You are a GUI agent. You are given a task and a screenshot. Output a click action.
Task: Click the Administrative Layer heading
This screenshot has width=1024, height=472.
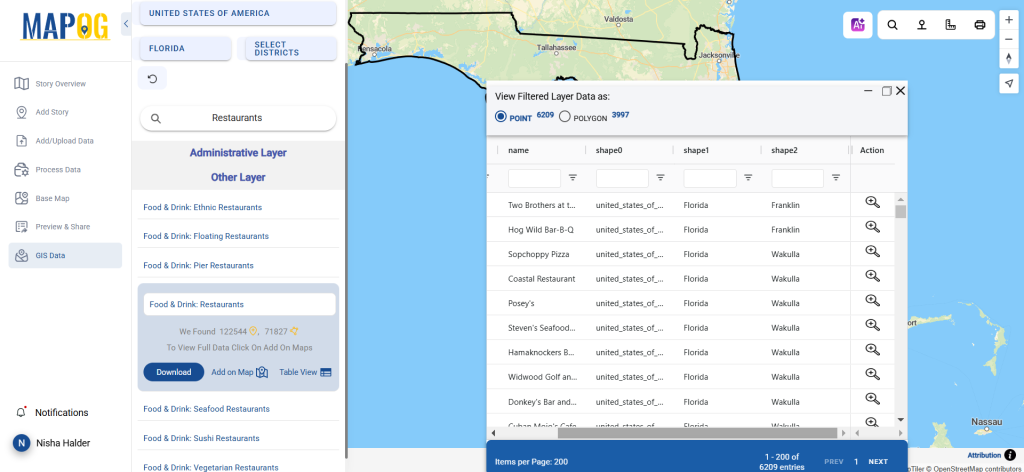(x=238, y=153)
